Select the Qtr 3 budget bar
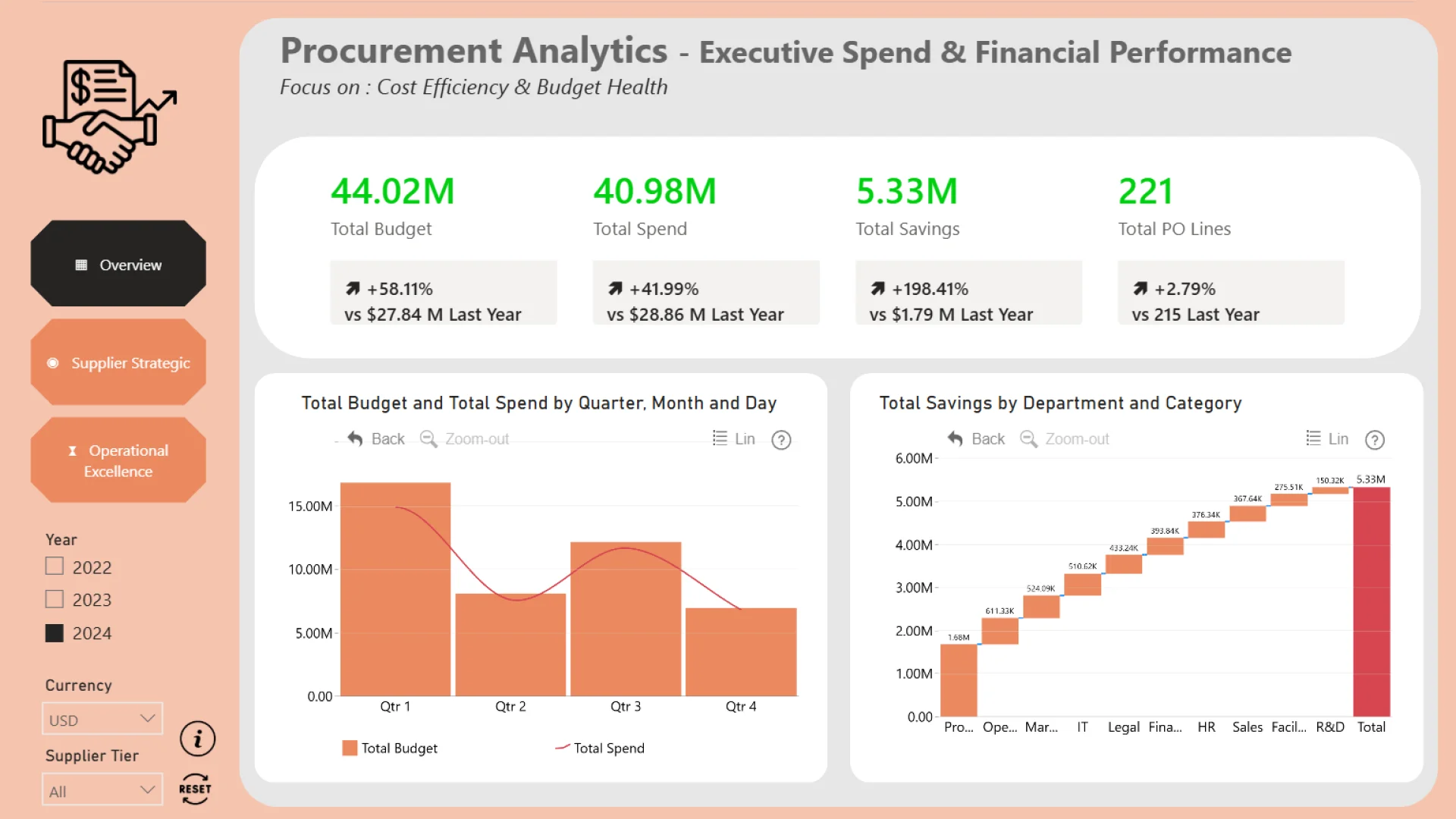Image resolution: width=1456 pixels, height=819 pixels. (x=626, y=619)
